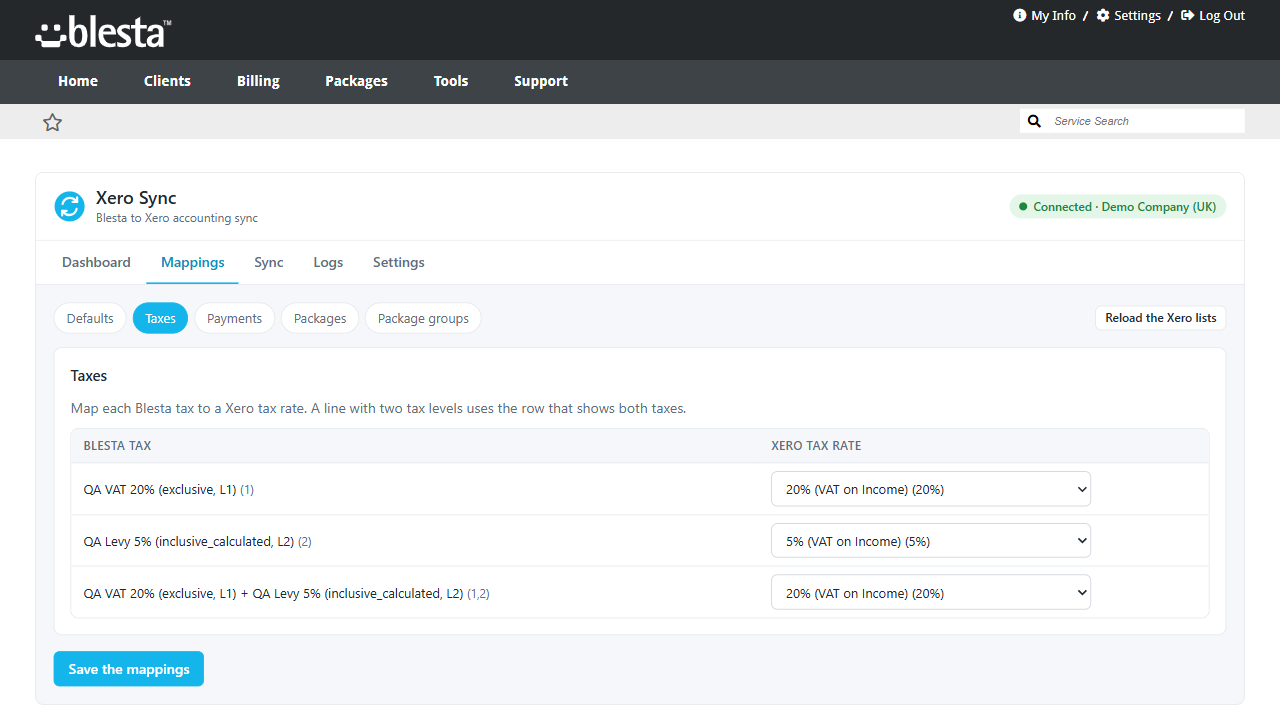Click the 'QA VAT 20% (exclusive, L1) (1)' row label
The image size is (1280, 720).
169,490
